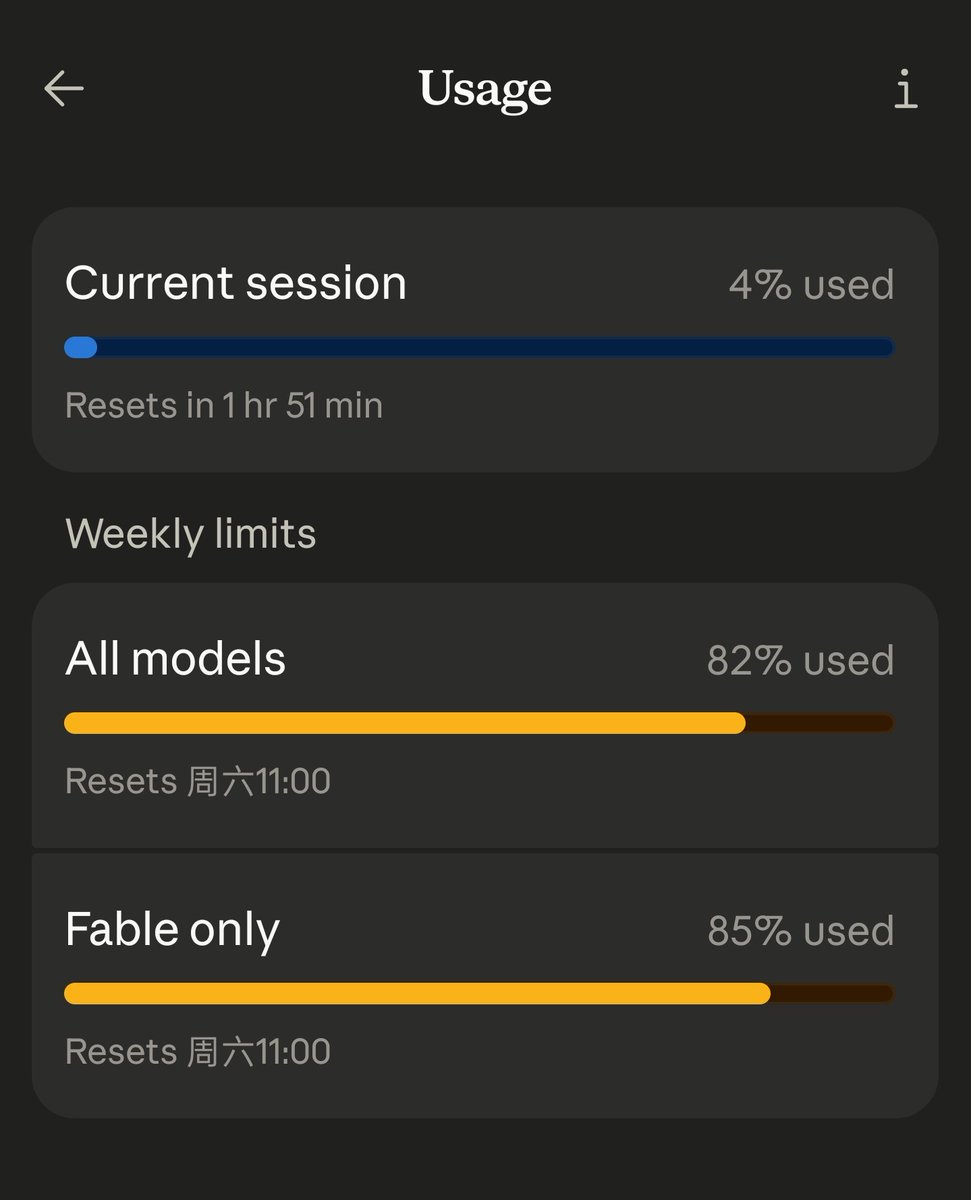Click the 82% used label
The height and width of the screenshot is (1200, 971).
pos(800,660)
